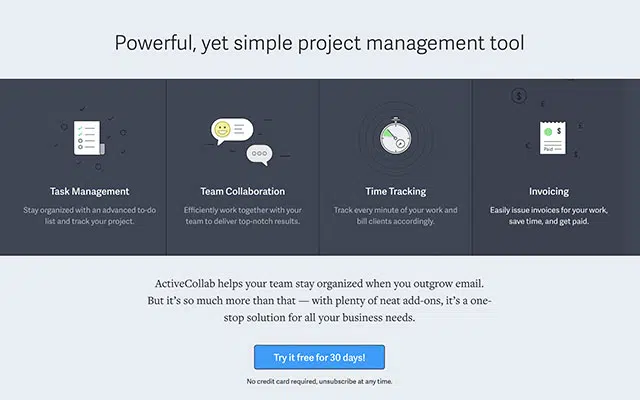The height and width of the screenshot is (400, 640).
Task: Click the advanced to-do list description text
Action: point(89,215)
